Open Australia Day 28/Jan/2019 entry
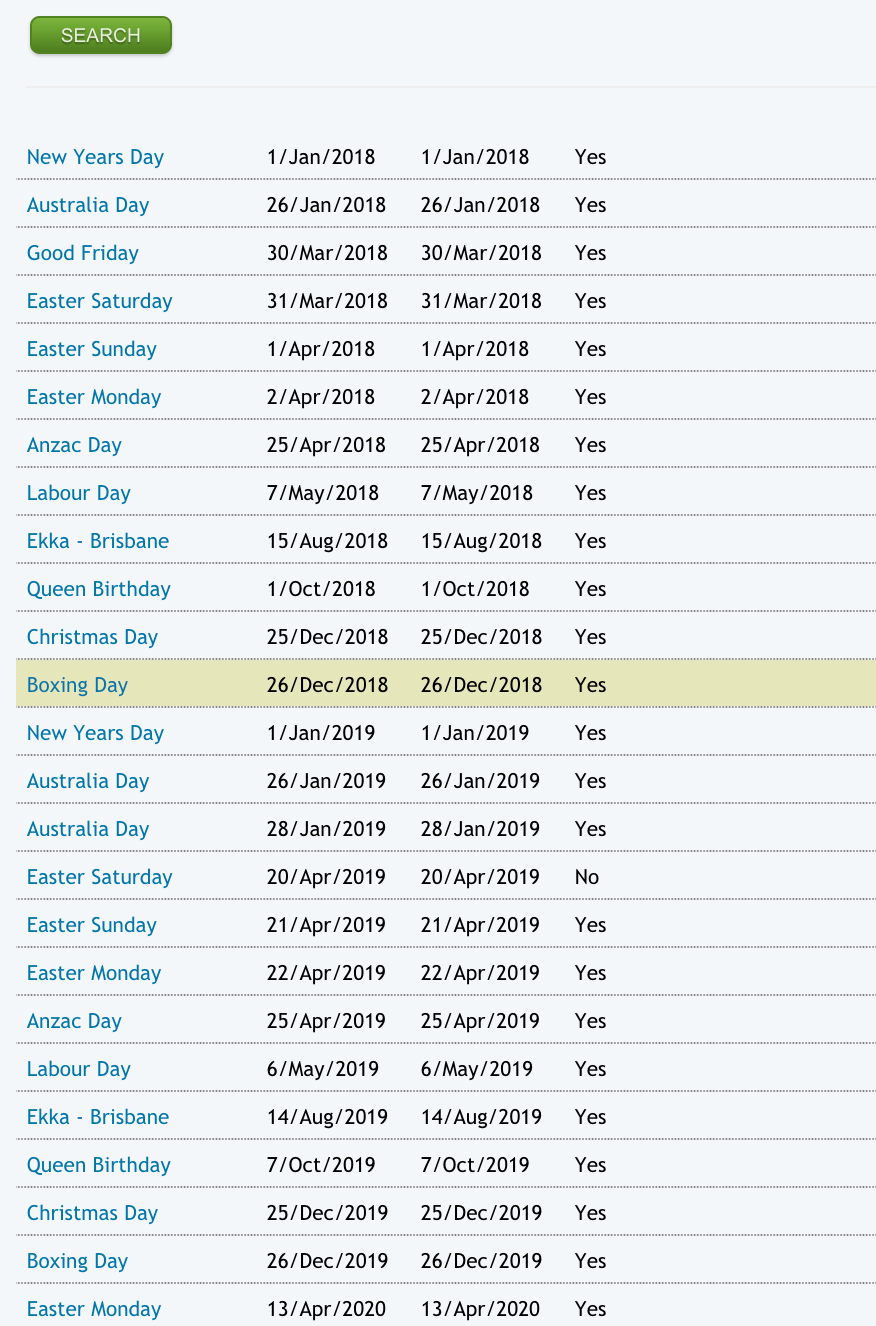This screenshot has width=876, height=1326. tap(88, 829)
